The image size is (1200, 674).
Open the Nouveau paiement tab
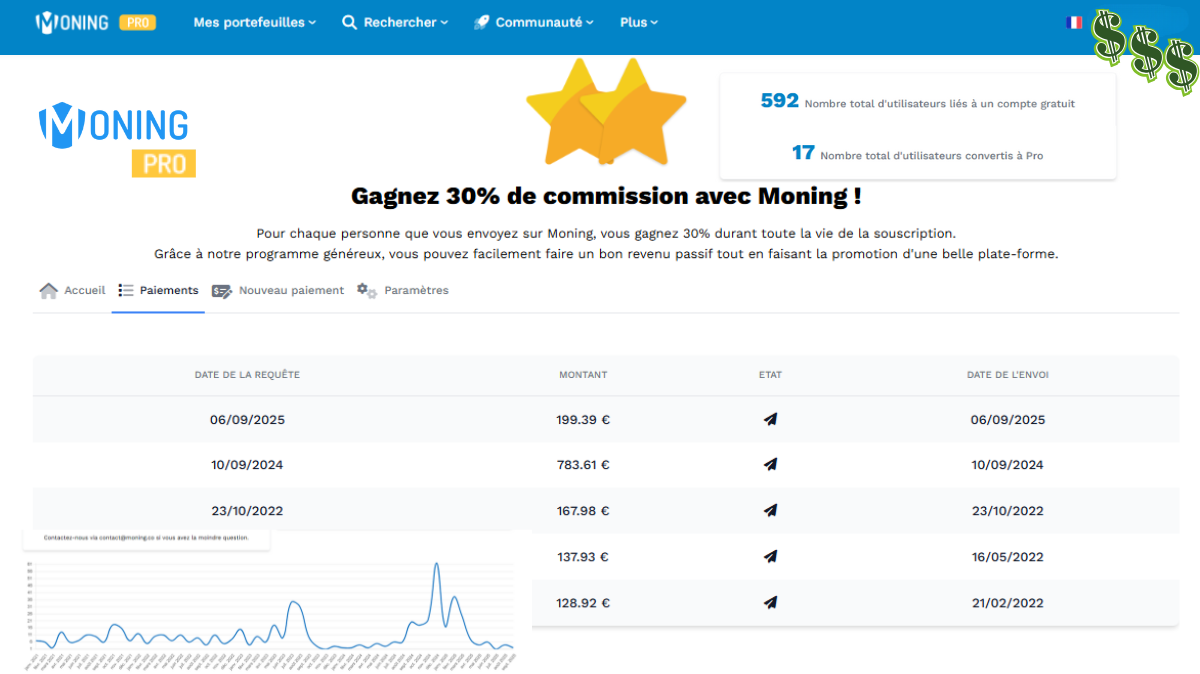pyautogui.click(x=291, y=291)
